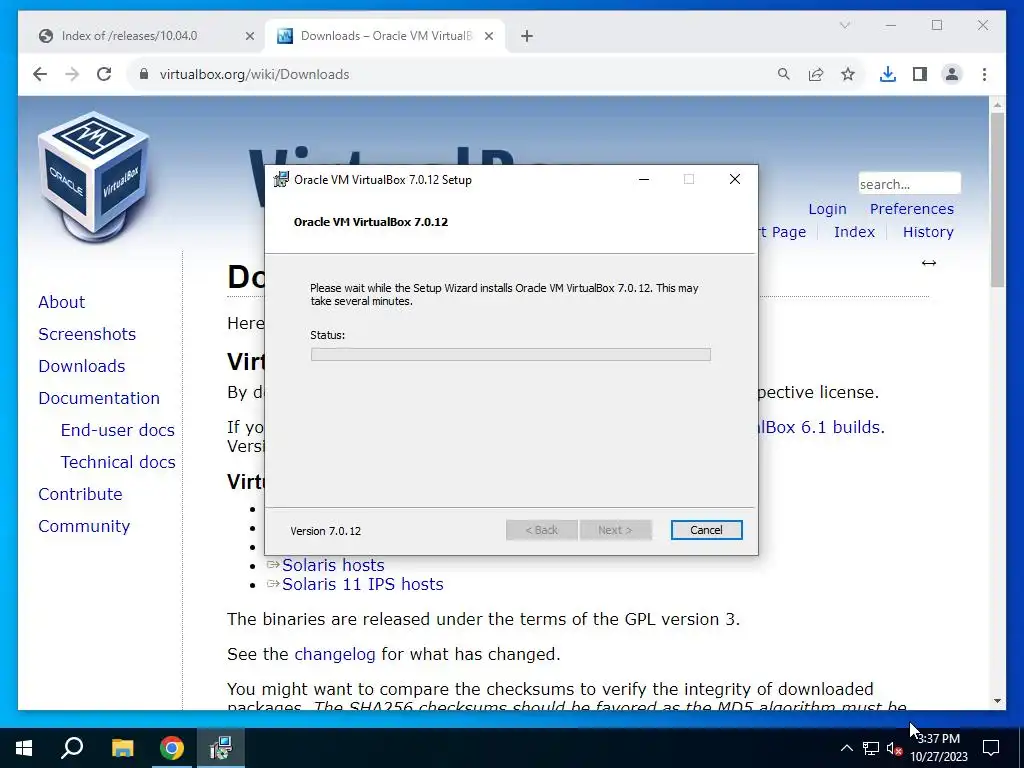The width and height of the screenshot is (1024, 768).
Task: Click VirtualBox installer taskbar icon
Action: 221,748
